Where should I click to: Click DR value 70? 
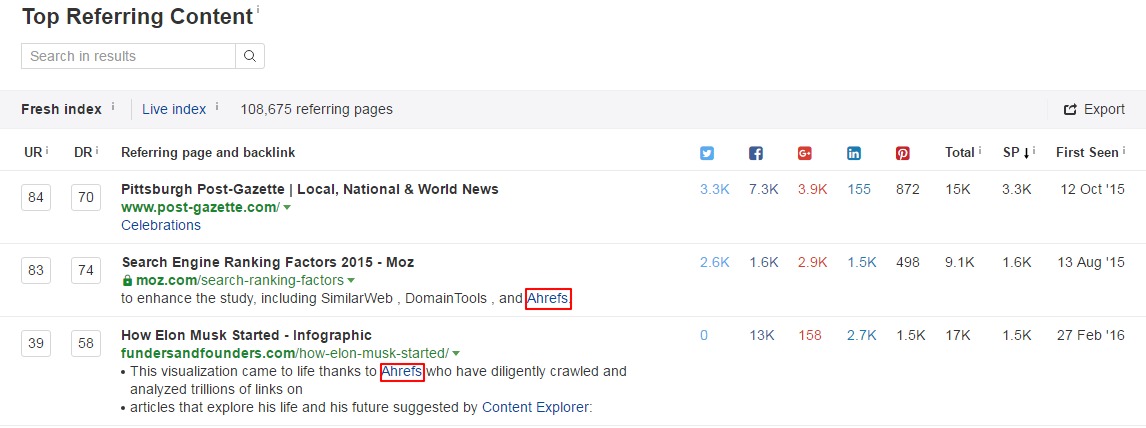click(86, 198)
